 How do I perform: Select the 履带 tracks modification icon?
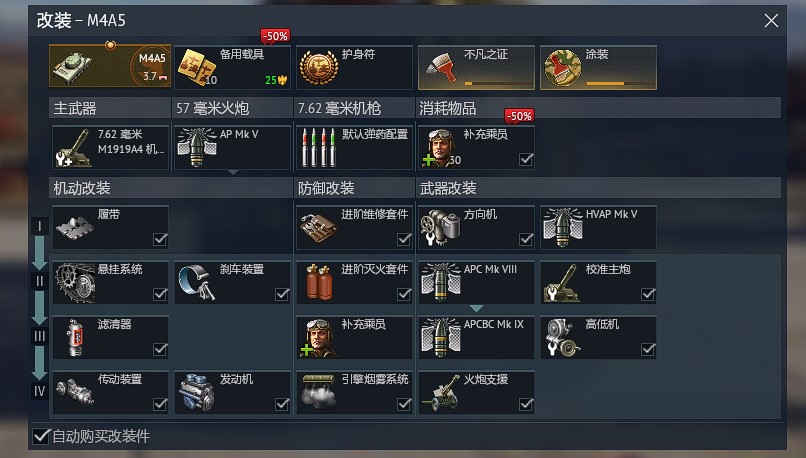click(75, 227)
